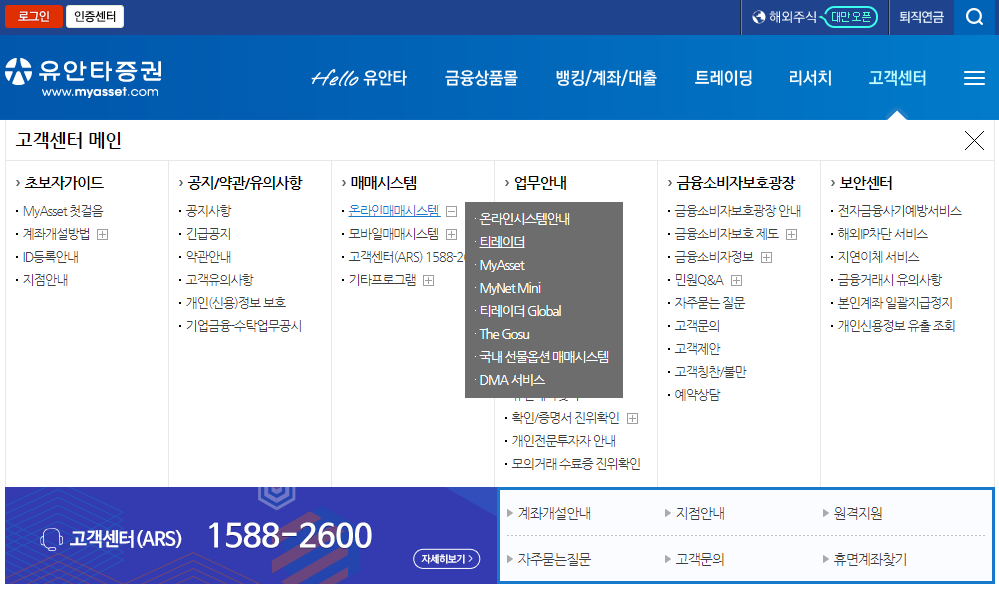
Task: Open 긴급공지 link
Action: pos(208,234)
